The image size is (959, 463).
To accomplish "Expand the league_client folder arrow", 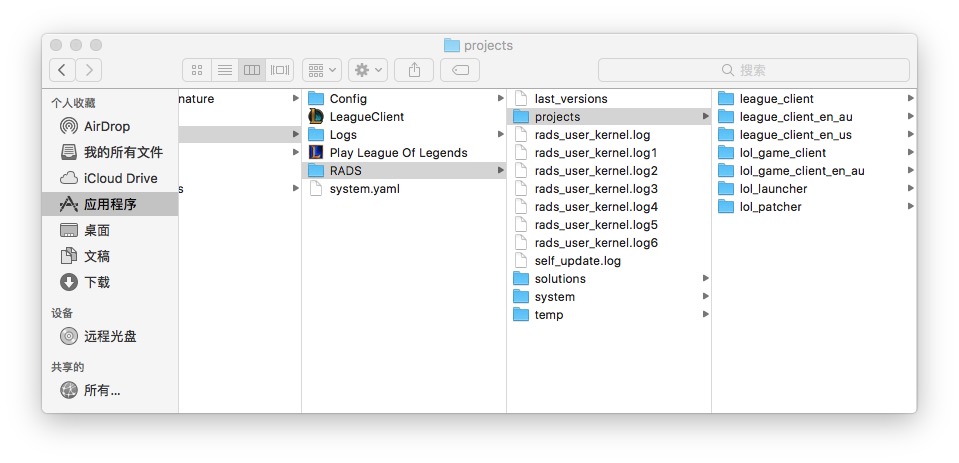I will coord(911,98).
